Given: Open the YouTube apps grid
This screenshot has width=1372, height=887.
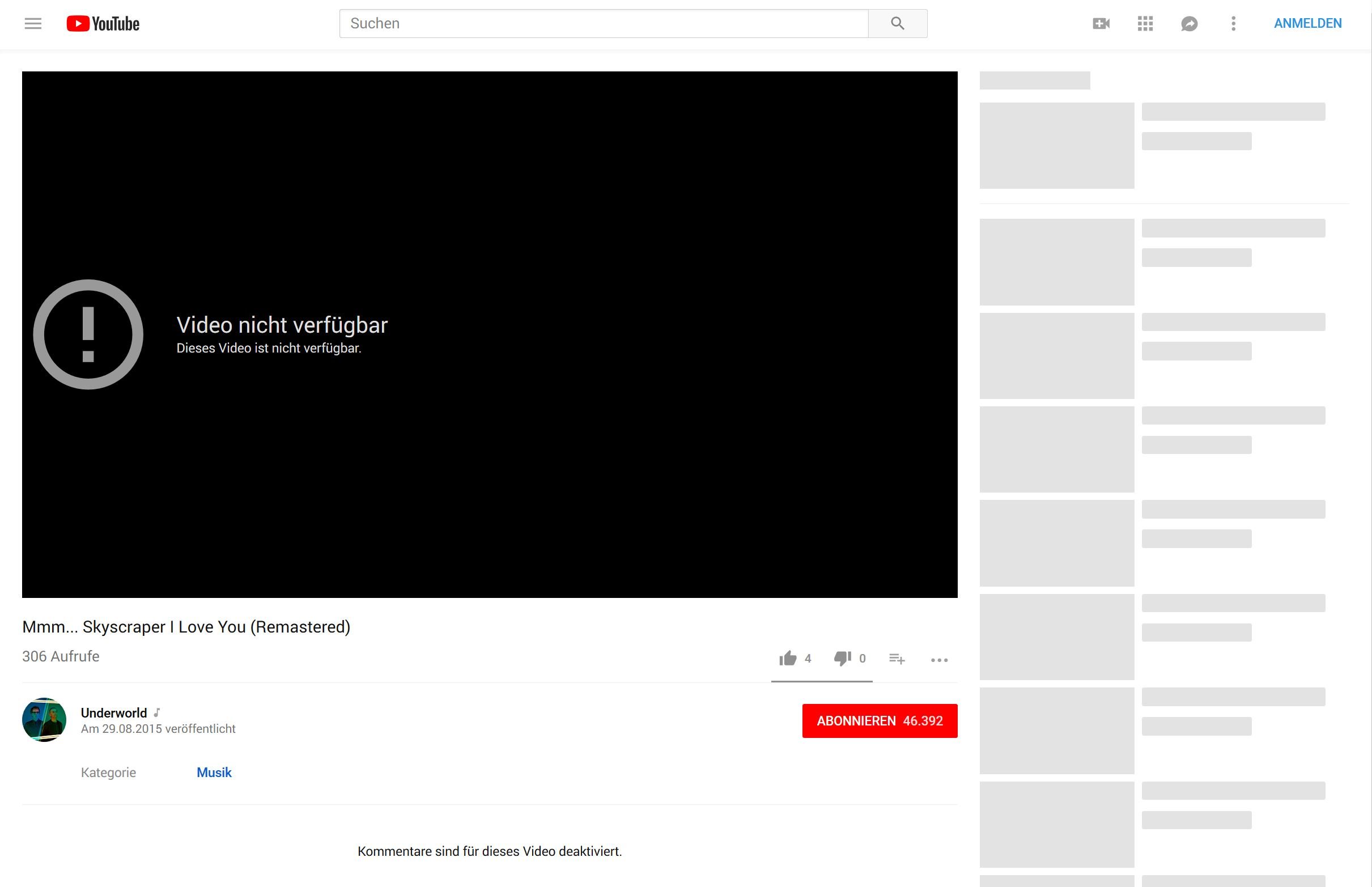Looking at the screenshot, I should click(1145, 24).
